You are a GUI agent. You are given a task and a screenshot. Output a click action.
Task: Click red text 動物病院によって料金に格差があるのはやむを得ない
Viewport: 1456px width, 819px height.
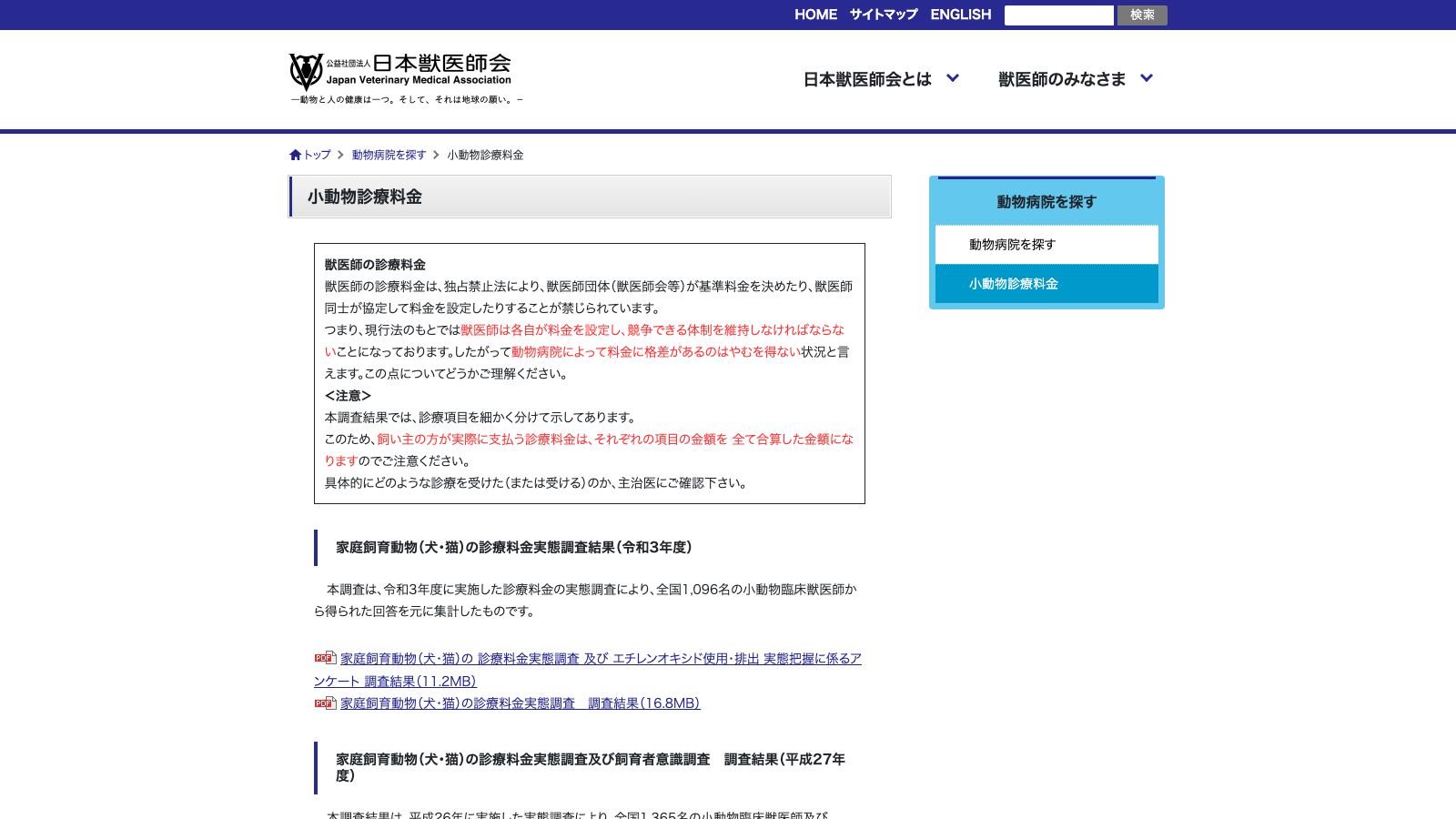click(656, 352)
